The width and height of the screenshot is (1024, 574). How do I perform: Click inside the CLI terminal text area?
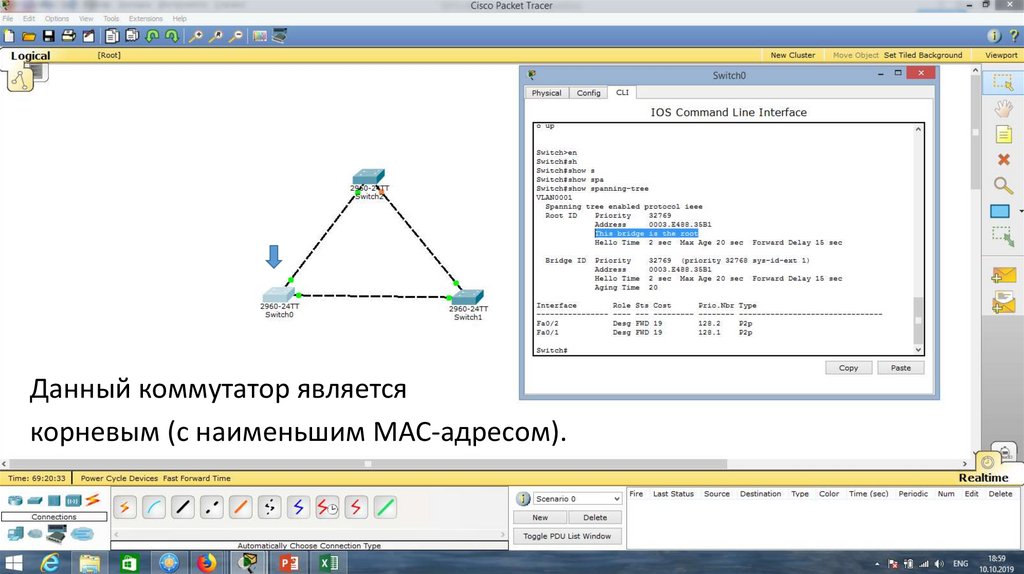coord(723,239)
